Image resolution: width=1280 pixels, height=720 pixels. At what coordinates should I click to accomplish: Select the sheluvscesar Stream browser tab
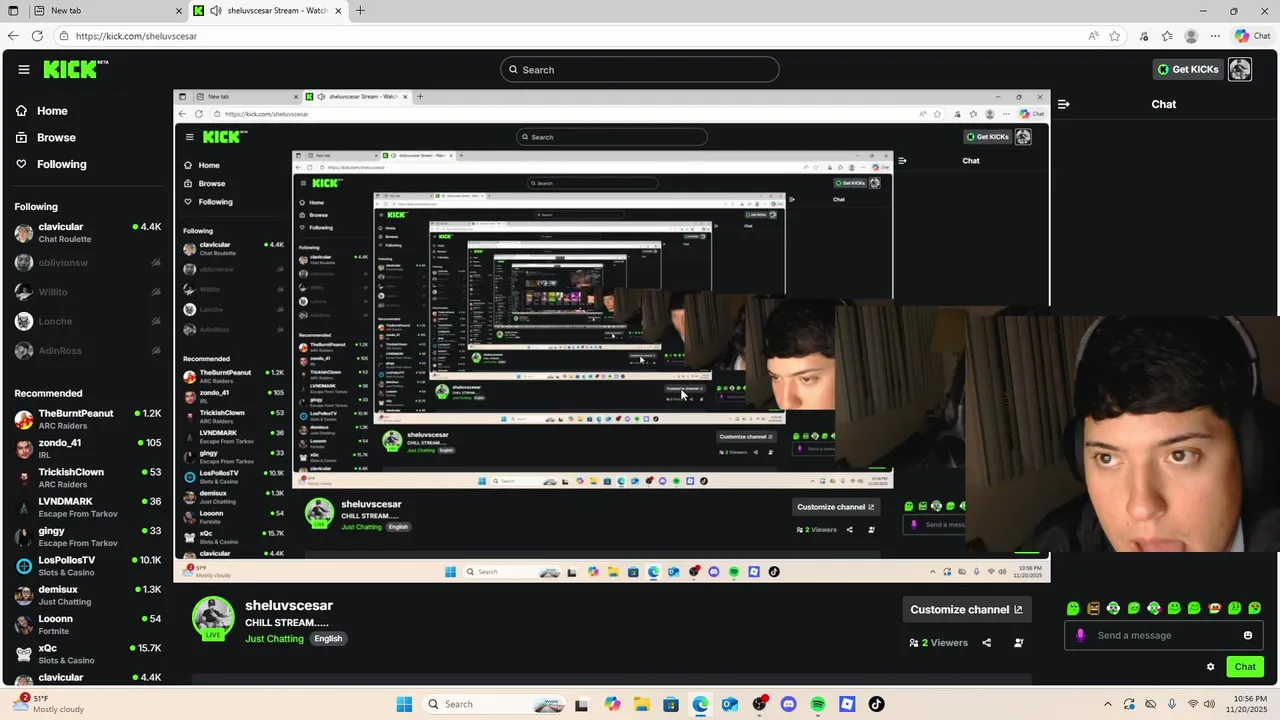[x=267, y=11]
